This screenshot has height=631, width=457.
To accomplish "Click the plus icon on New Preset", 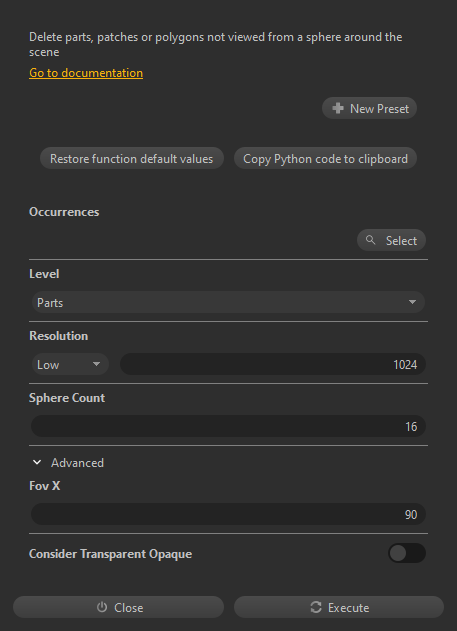I will click(338, 108).
